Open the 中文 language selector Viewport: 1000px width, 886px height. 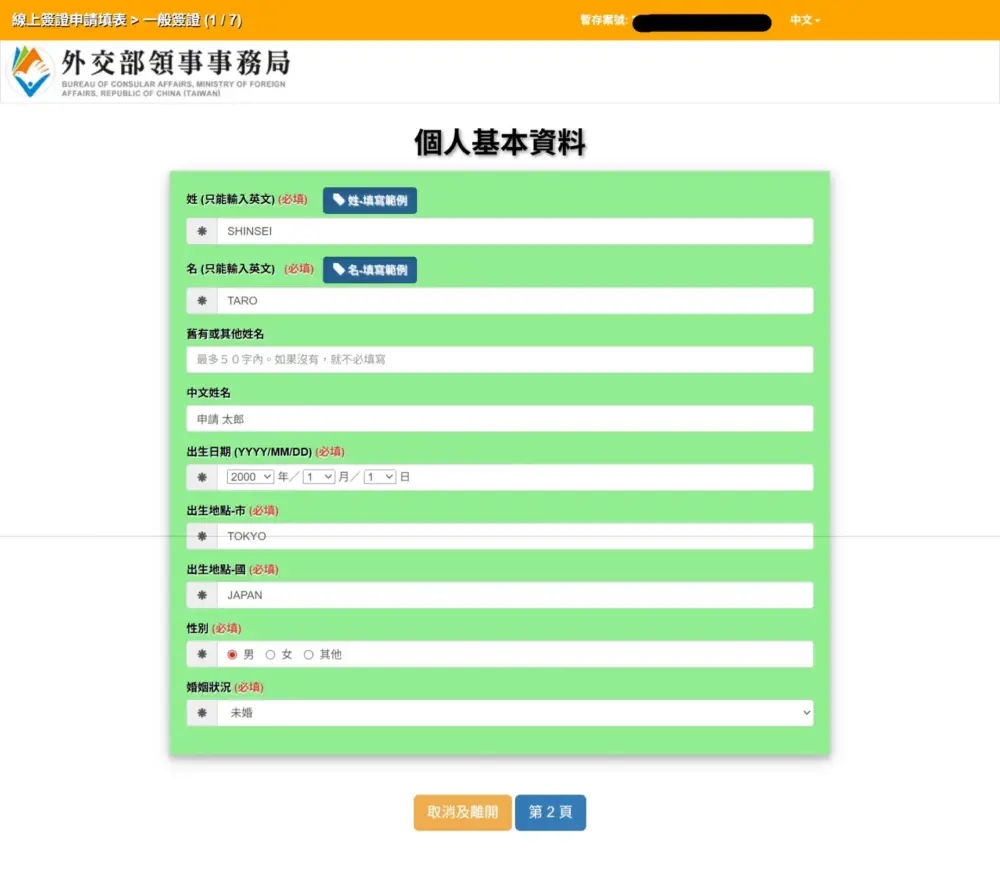pos(805,19)
